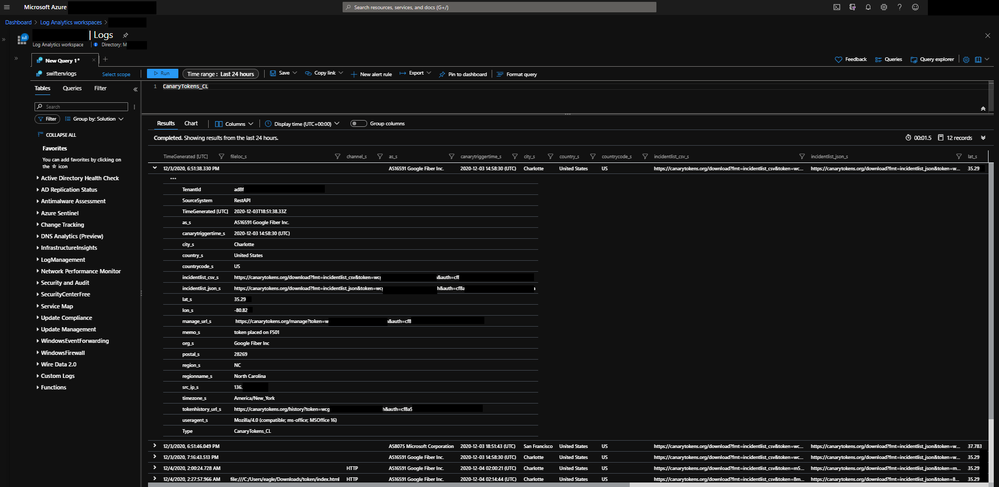The image size is (999, 487).
Task: Click the filter icon on the city_s column
Action: tap(550, 156)
